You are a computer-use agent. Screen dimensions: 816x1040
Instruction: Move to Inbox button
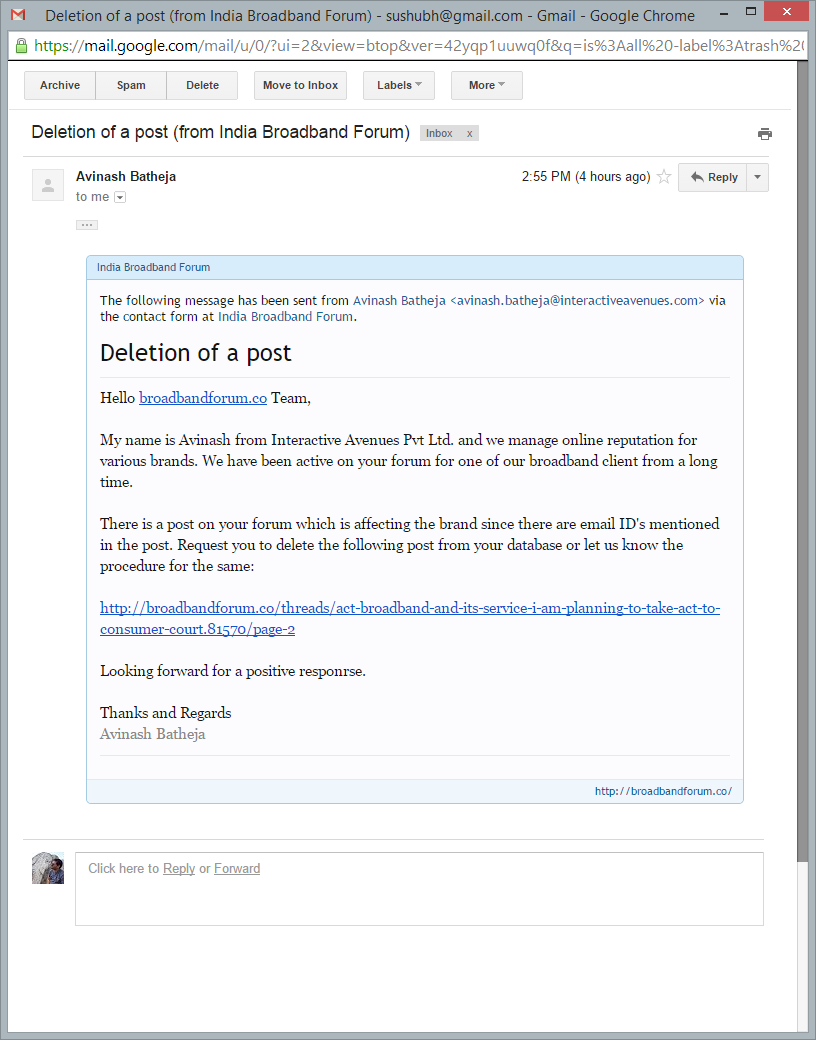point(300,85)
